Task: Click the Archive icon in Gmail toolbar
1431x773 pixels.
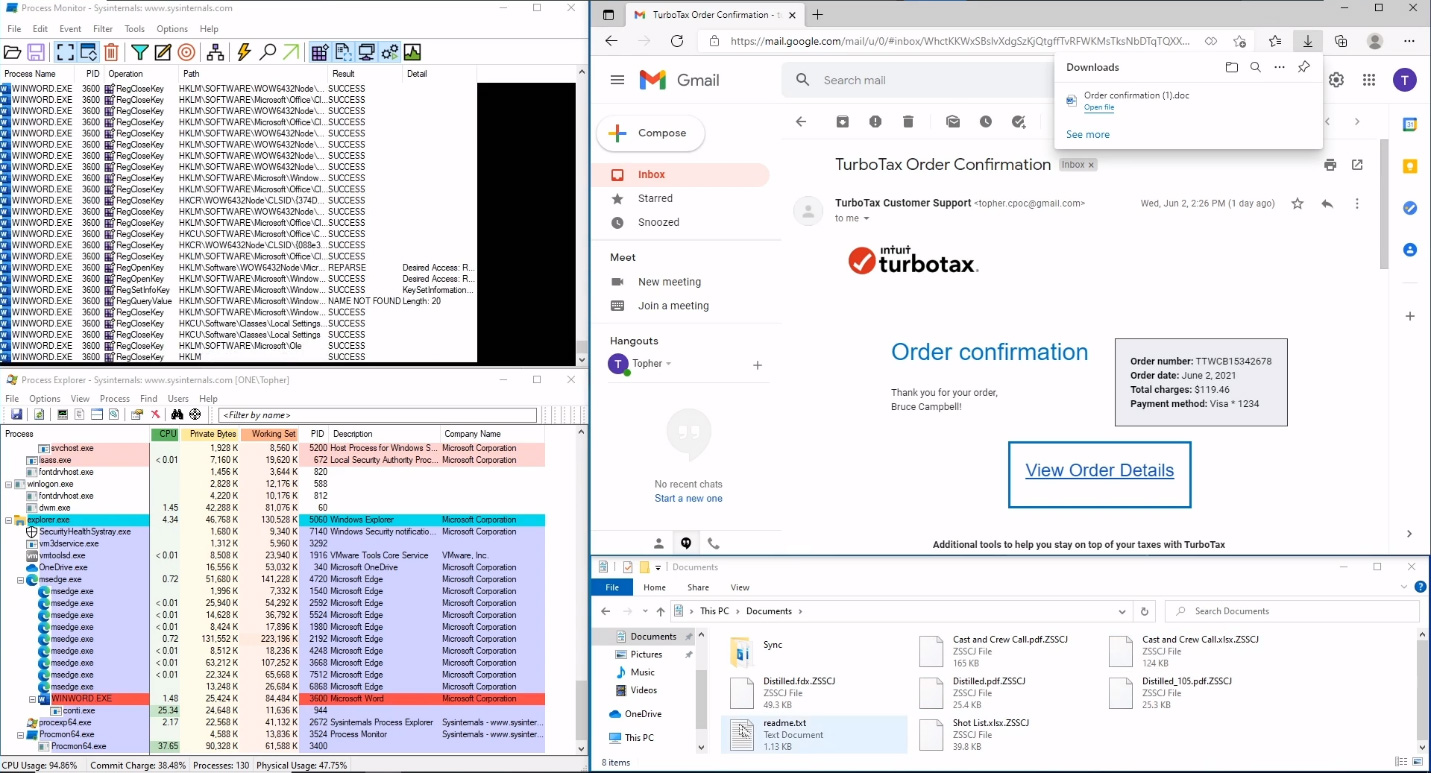Action: coord(843,122)
